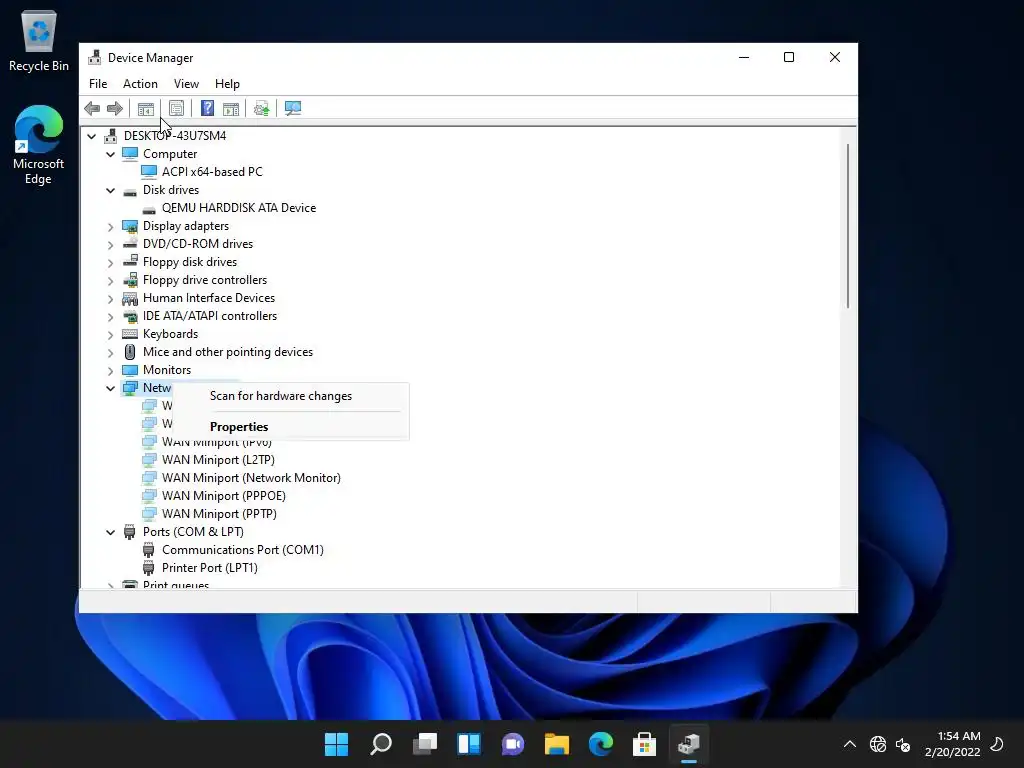This screenshot has width=1024, height=768.
Task: Open Properties from the toolbar icon
Action: pos(176,108)
